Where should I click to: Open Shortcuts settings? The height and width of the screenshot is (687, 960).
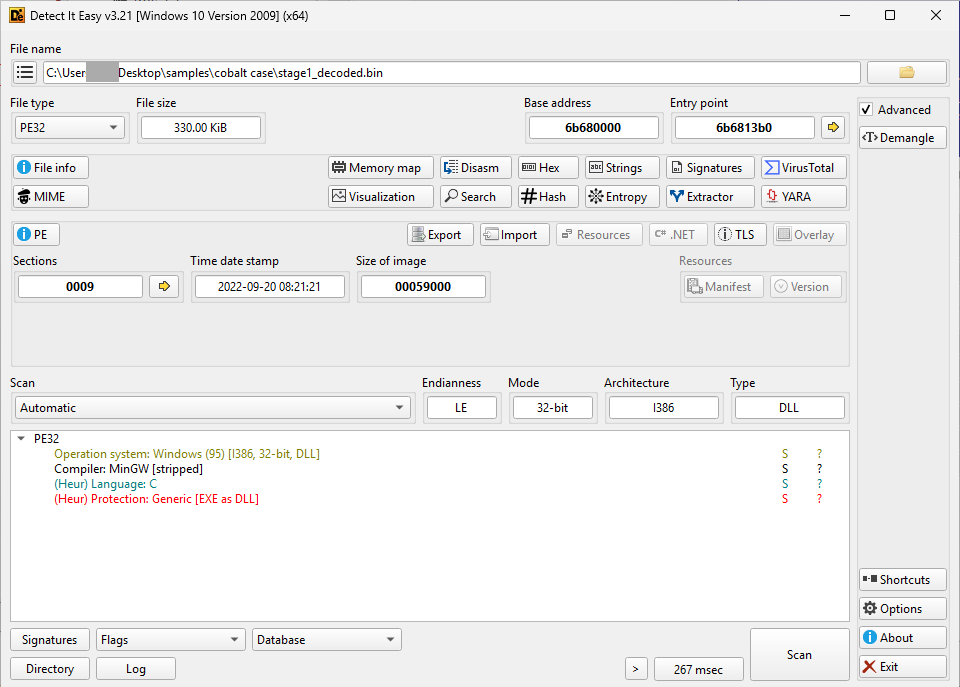902,580
